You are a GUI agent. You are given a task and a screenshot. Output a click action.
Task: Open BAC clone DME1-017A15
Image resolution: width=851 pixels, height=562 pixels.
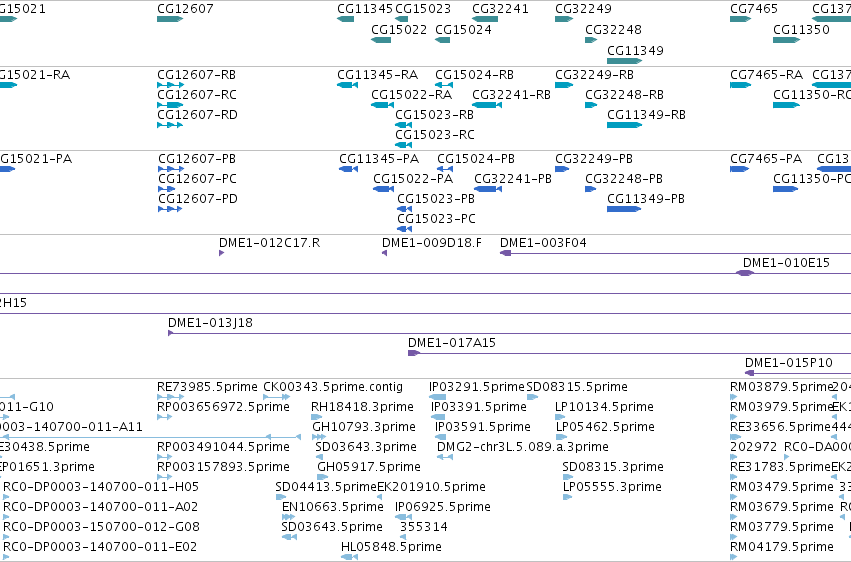pos(452,343)
